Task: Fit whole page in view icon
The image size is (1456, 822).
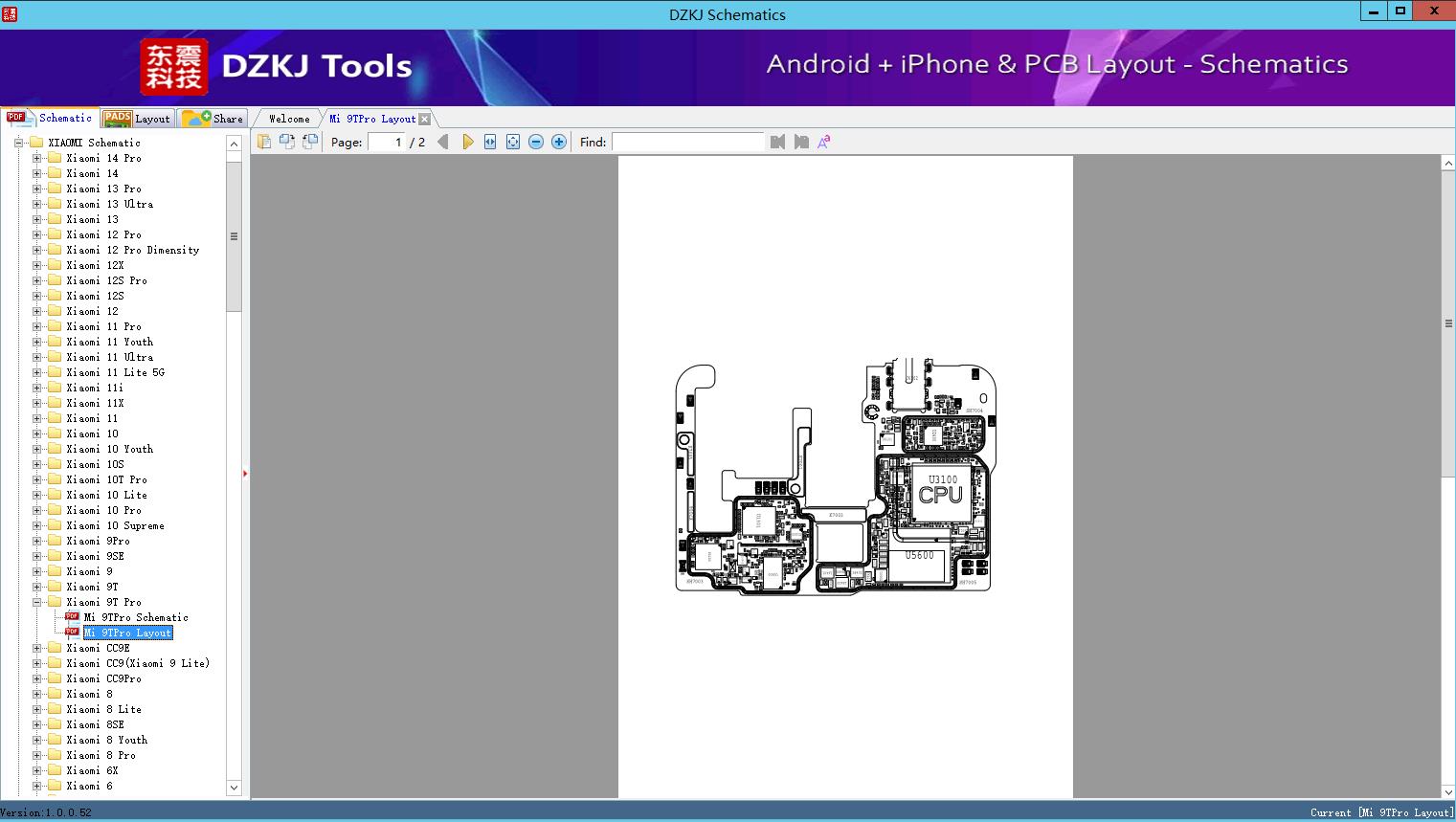Action: point(513,142)
